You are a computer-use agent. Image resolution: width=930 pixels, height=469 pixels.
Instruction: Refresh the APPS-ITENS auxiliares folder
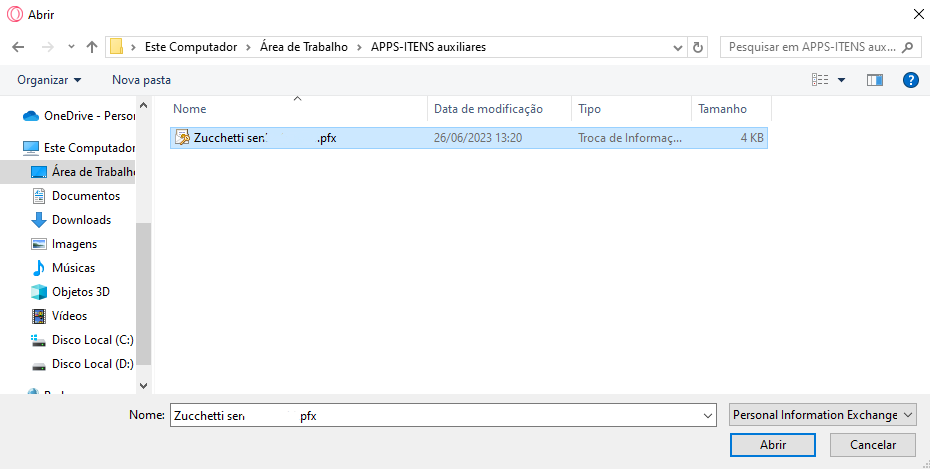click(x=698, y=47)
